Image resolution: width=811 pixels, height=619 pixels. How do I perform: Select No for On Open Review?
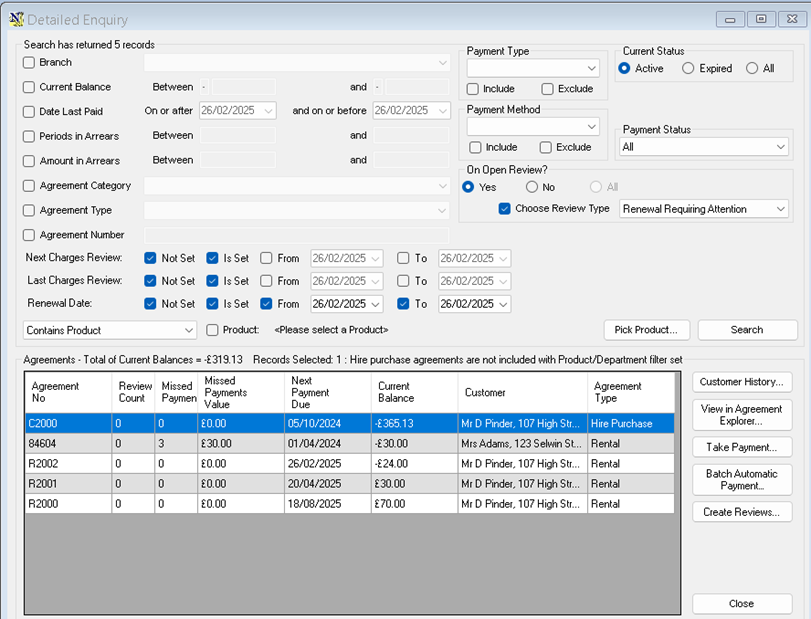pos(532,187)
